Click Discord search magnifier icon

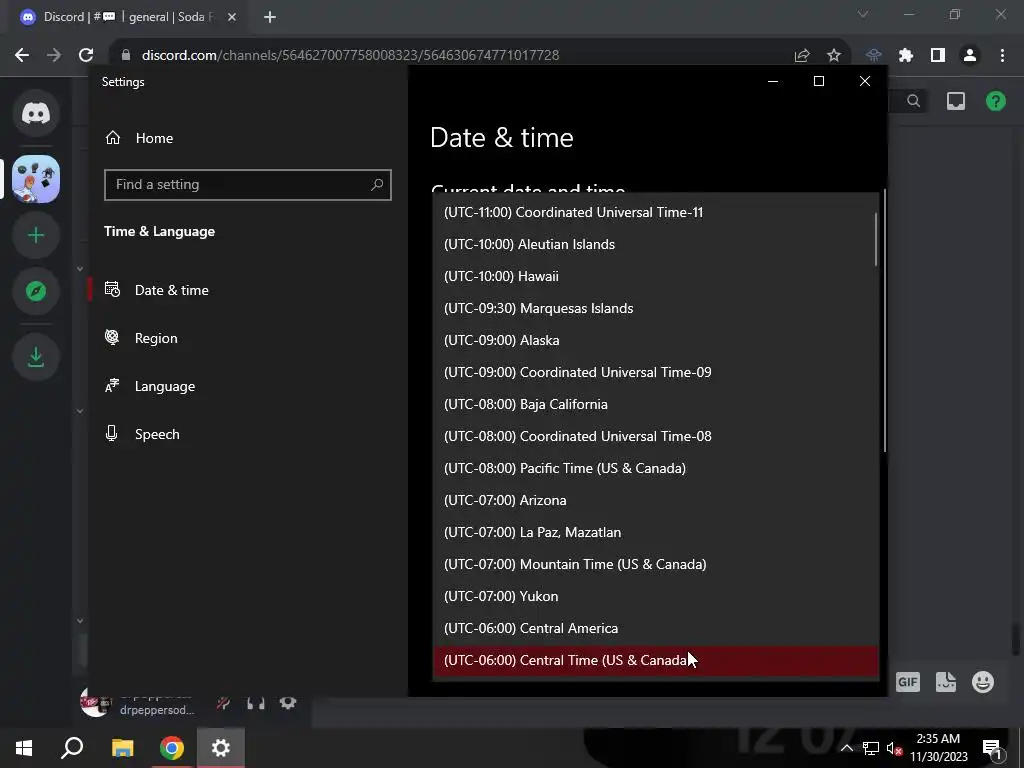click(914, 101)
